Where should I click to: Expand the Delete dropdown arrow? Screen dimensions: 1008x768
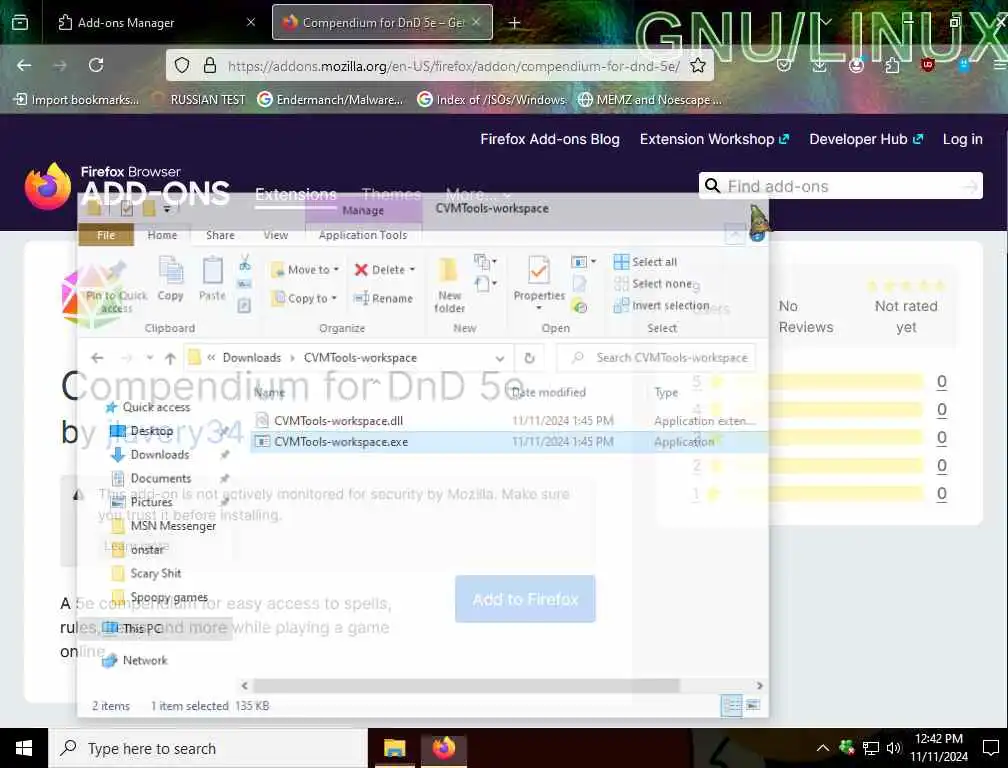[x=412, y=269]
